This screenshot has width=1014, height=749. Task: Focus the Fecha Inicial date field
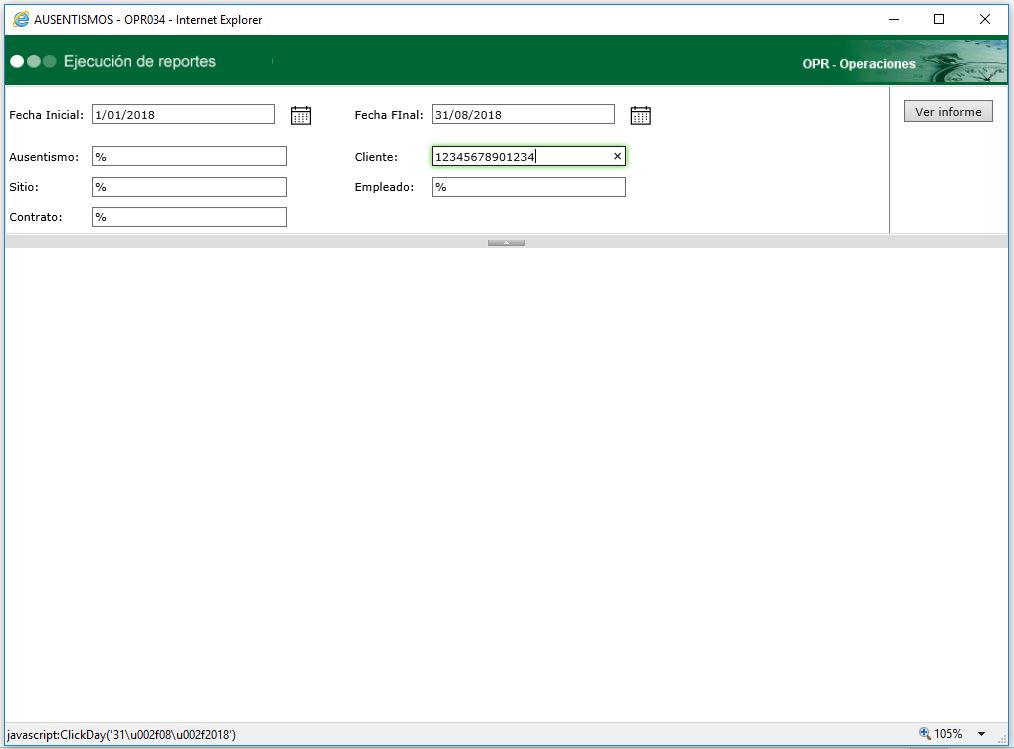coord(183,114)
